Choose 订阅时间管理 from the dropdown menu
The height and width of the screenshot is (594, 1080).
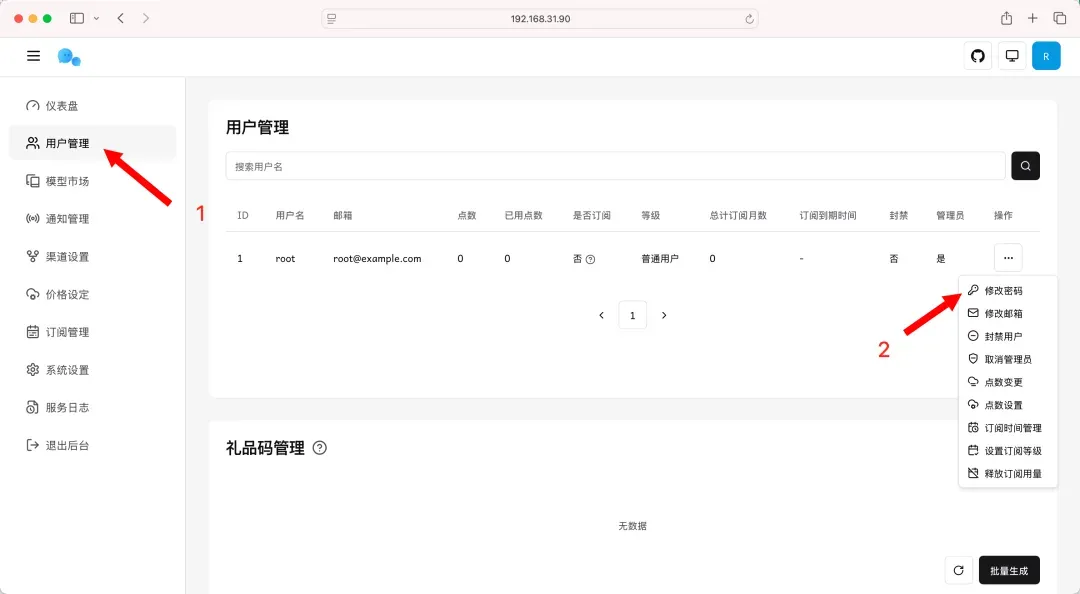pyautogui.click(x=1008, y=428)
